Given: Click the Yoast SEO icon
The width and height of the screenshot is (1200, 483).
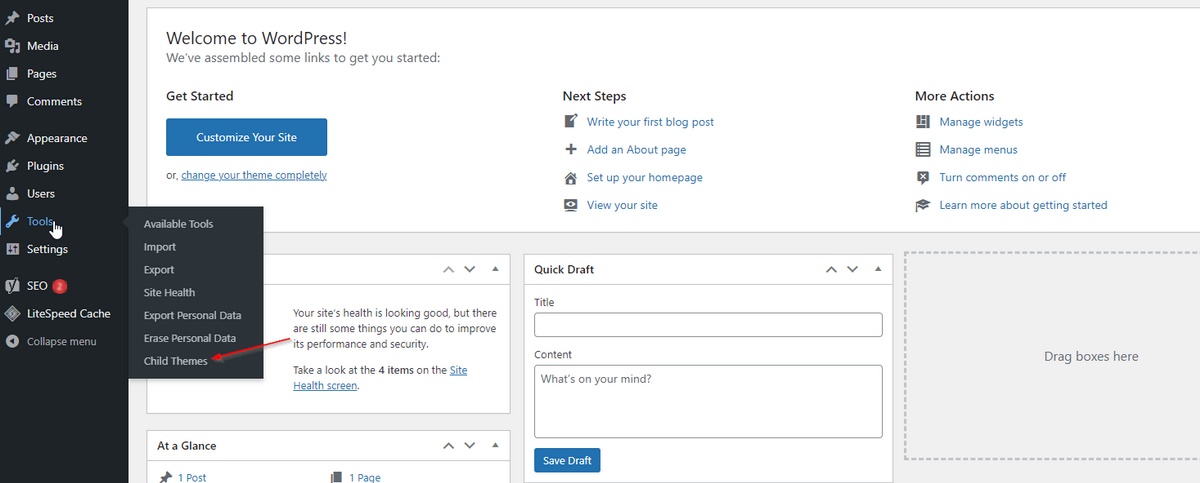Looking at the screenshot, I should (x=12, y=286).
